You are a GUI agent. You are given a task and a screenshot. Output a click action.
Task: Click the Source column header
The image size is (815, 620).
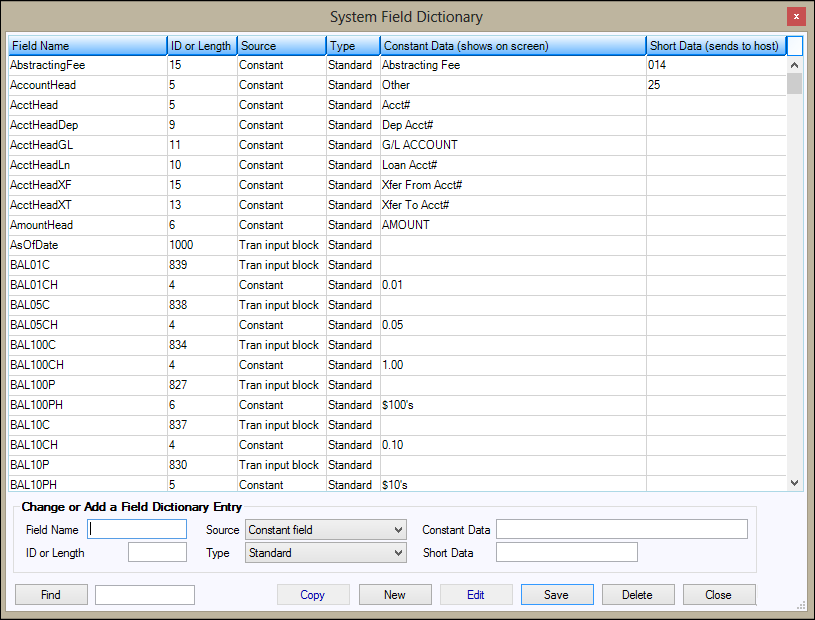tap(282, 46)
